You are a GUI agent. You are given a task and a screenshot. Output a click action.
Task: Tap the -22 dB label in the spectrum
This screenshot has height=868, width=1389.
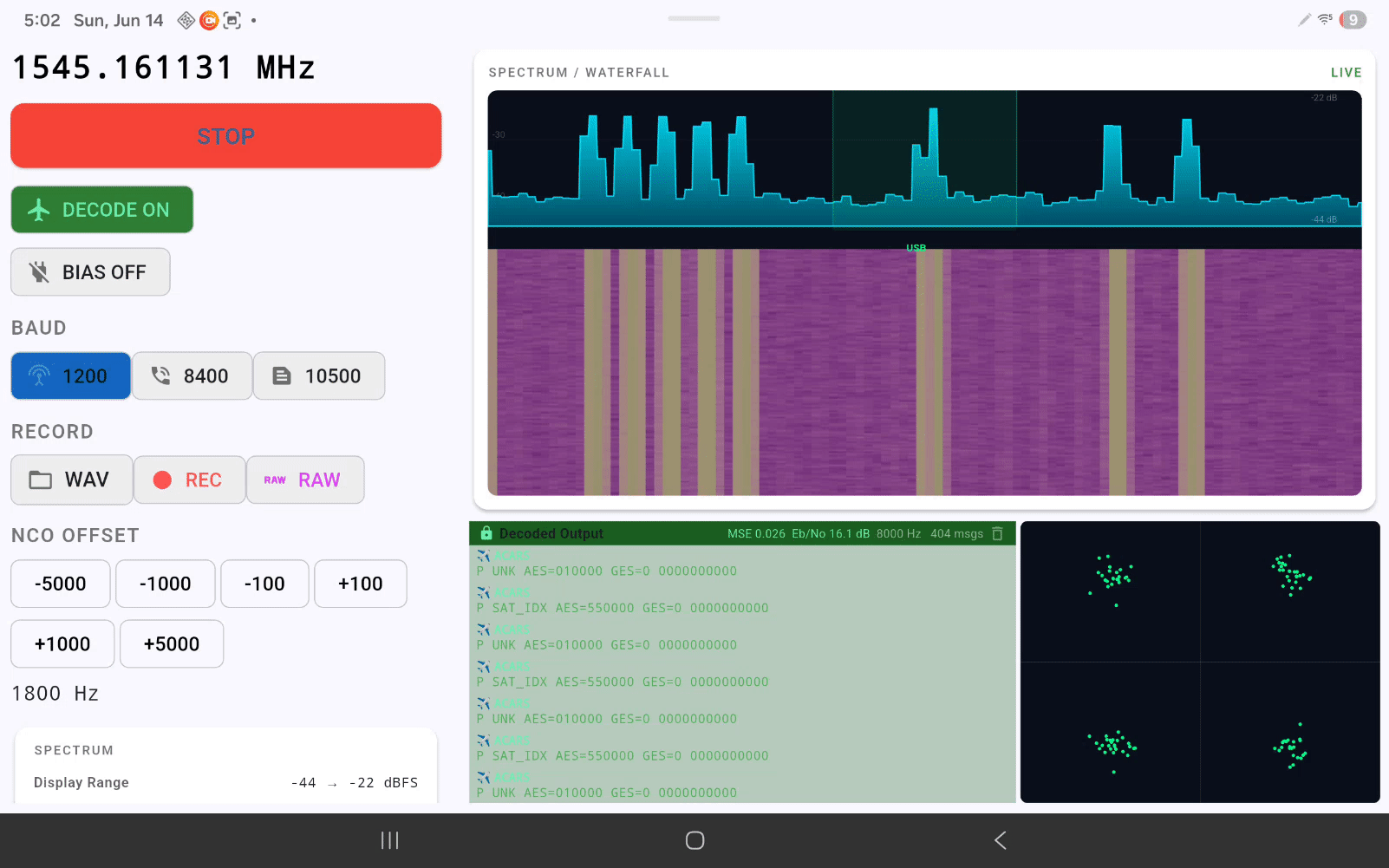(x=1324, y=98)
